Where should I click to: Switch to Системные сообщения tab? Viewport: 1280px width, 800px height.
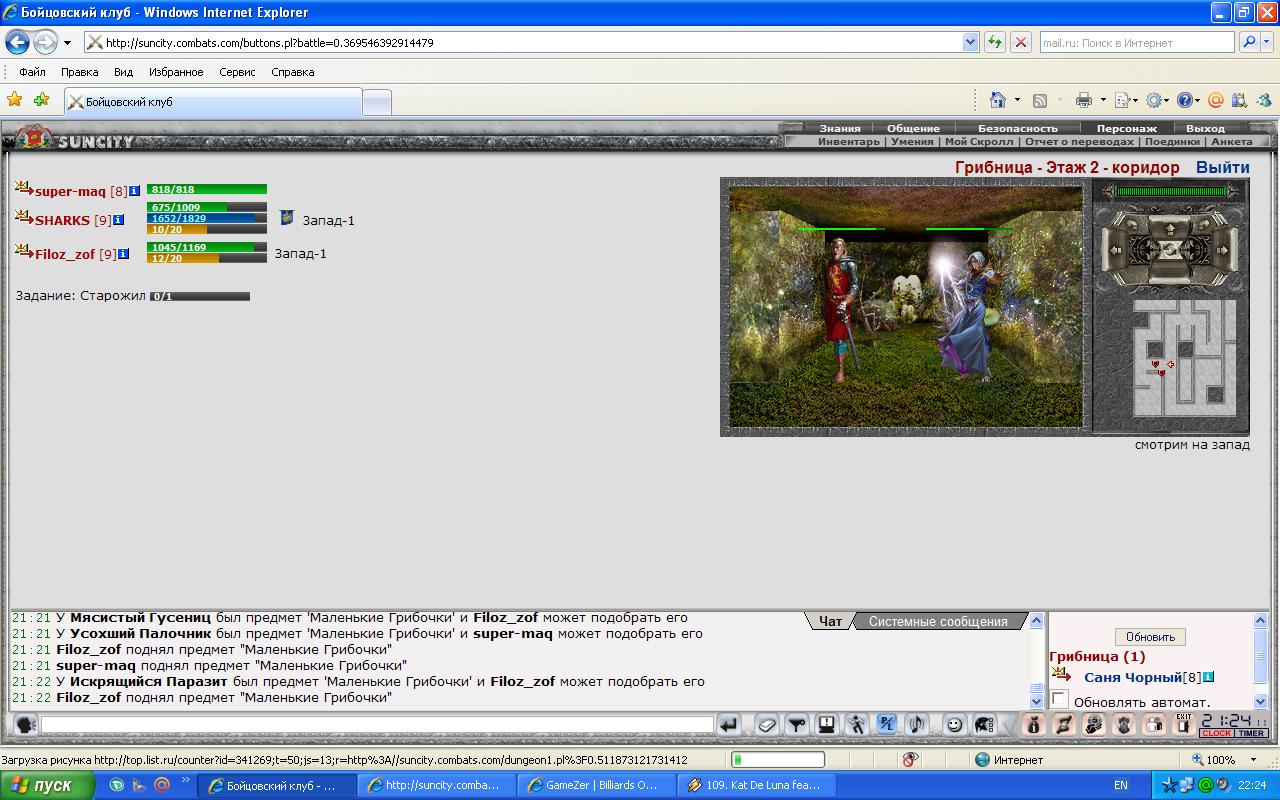(x=938, y=621)
